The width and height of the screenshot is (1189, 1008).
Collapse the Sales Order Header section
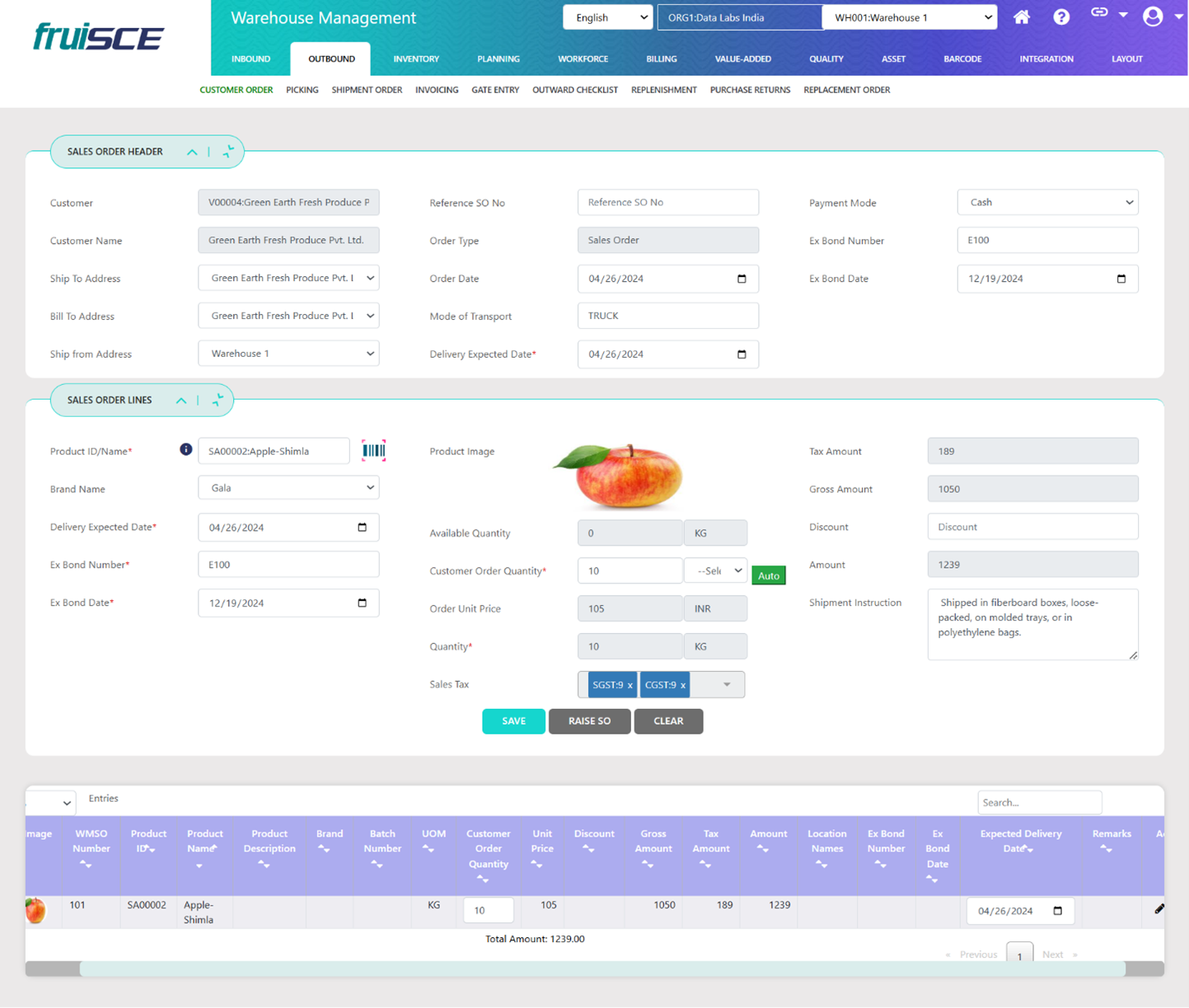[192, 152]
